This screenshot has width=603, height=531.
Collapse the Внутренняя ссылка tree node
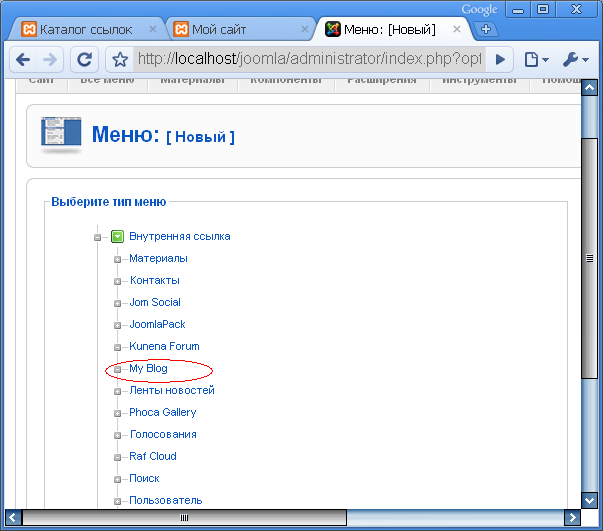pyautogui.click(x=97, y=238)
